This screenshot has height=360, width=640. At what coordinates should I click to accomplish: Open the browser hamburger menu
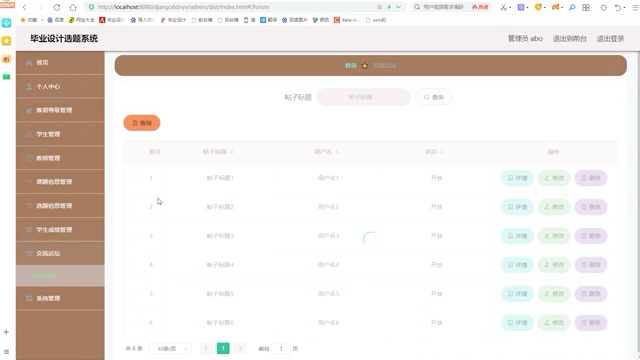click(x=635, y=7)
